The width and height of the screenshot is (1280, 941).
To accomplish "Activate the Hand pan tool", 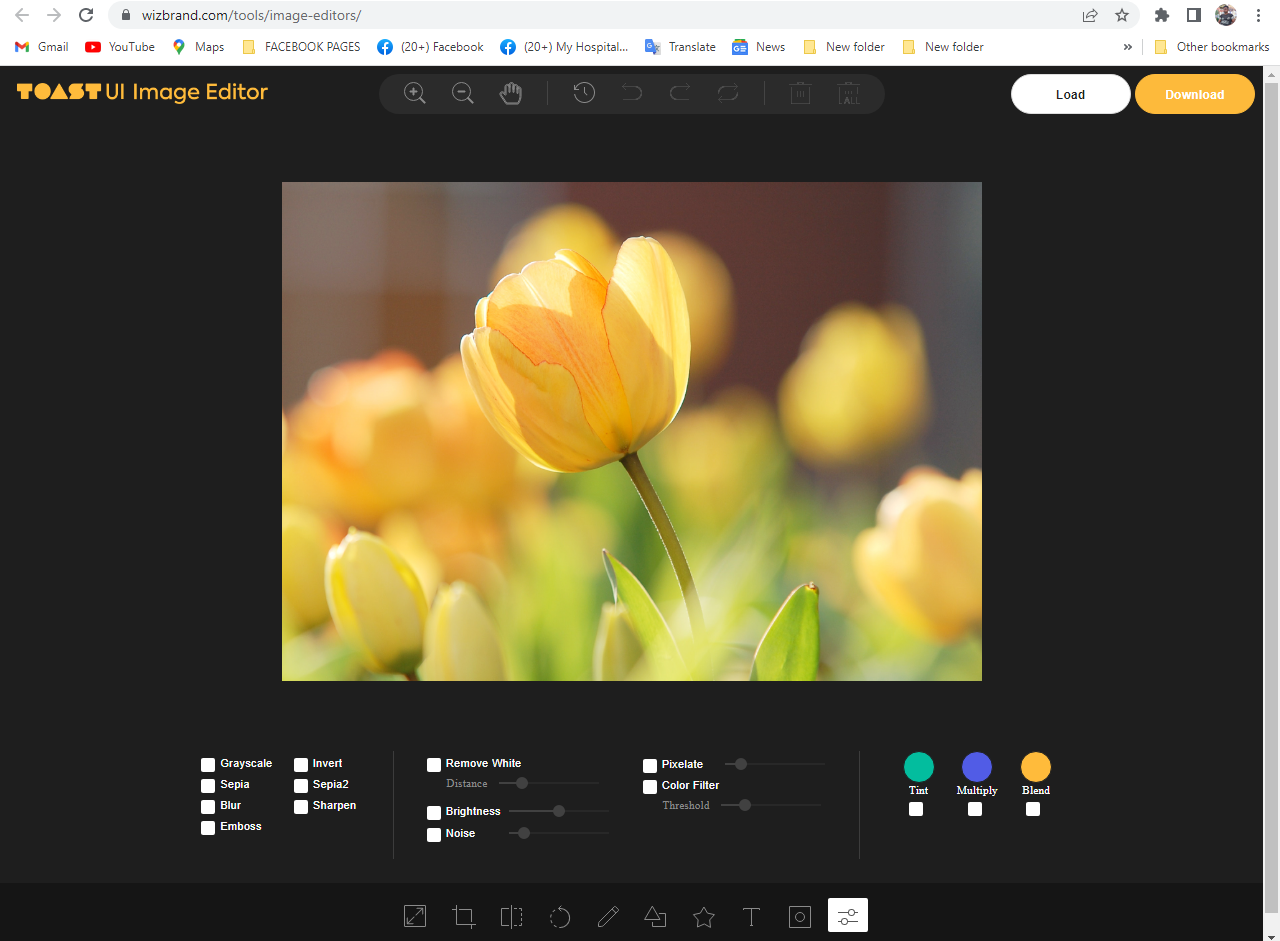I will click(x=510, y=92).
